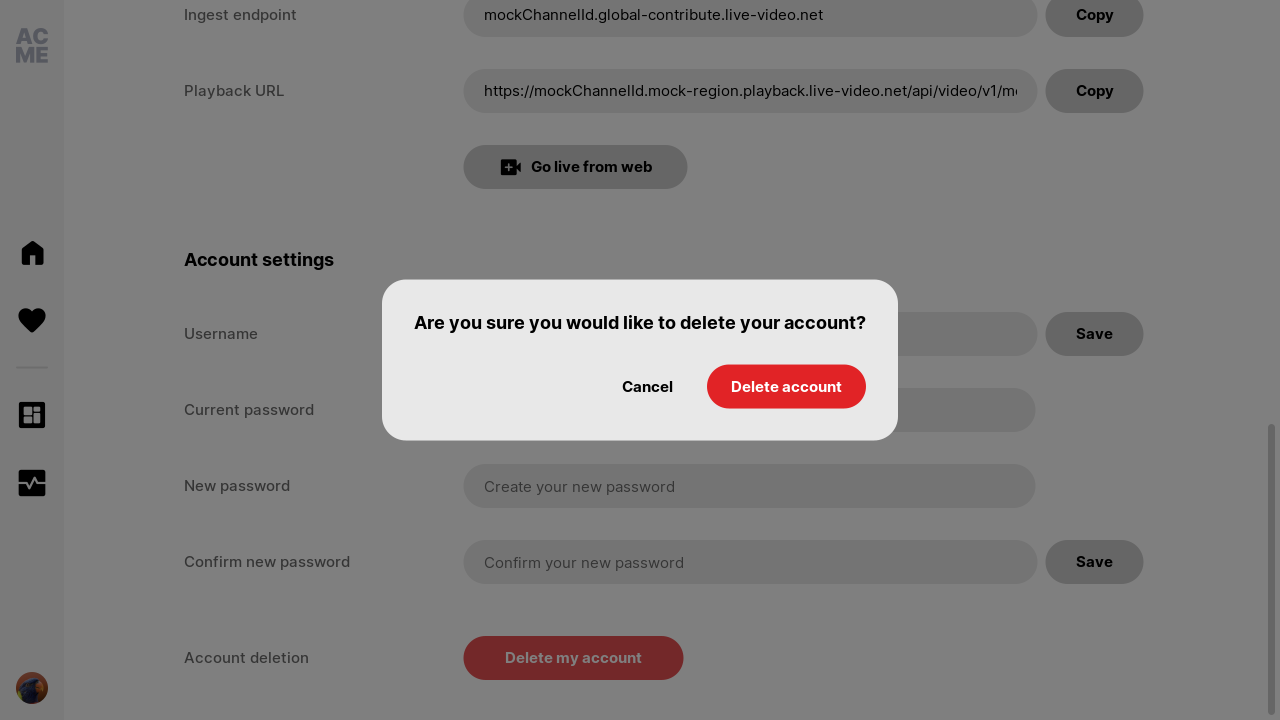Confirm with the red Delete account button
The width and height of the screenshot is (1280, 720).
(786, 387)
